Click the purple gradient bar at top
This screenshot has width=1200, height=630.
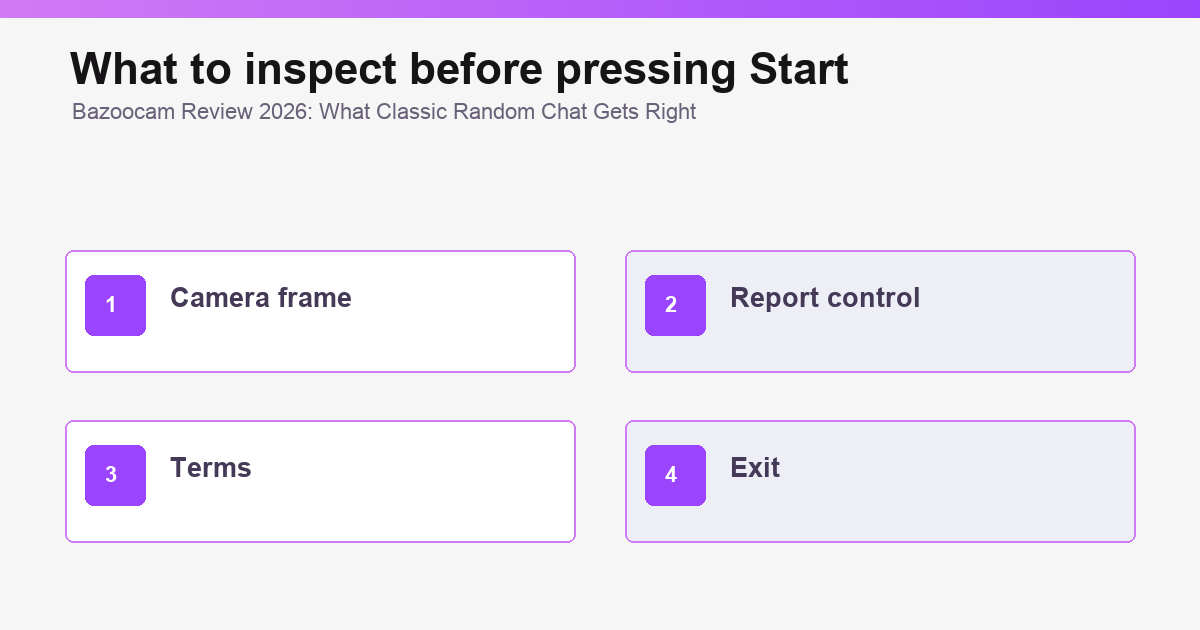600,9
